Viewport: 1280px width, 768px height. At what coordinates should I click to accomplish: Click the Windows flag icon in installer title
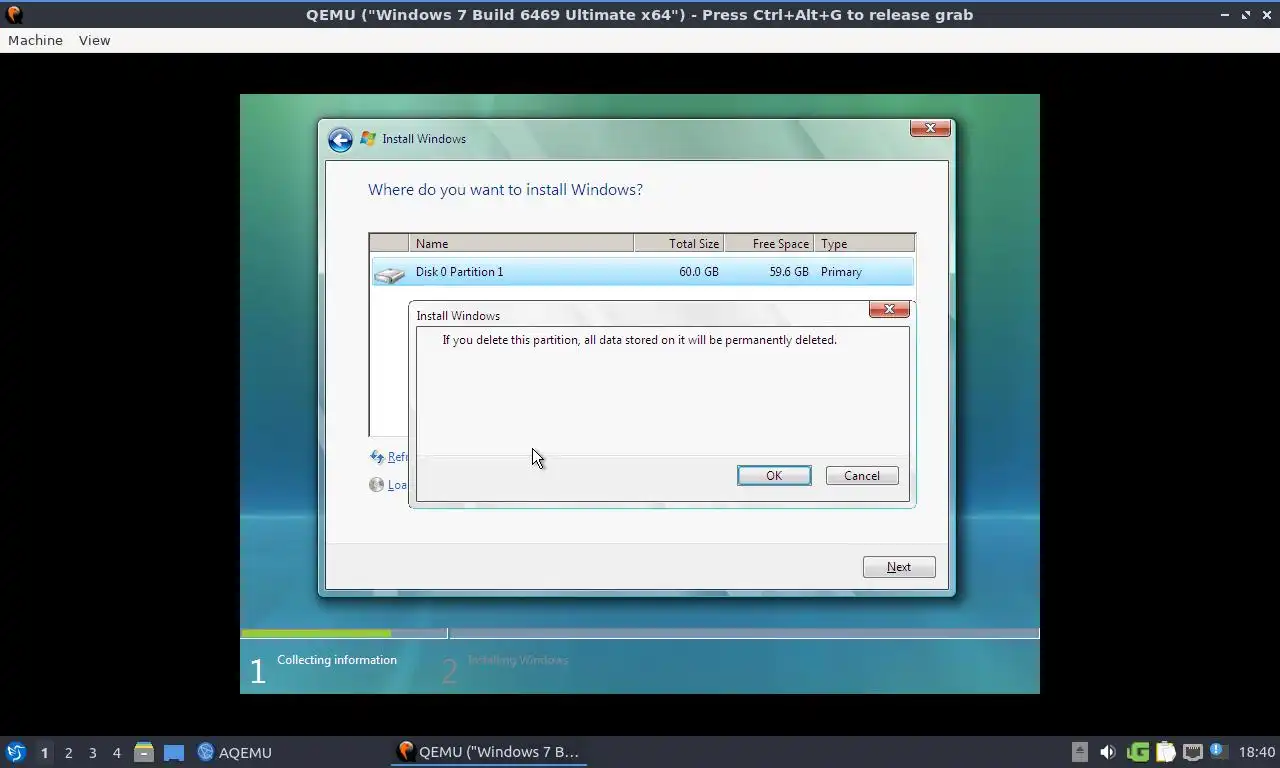368,139
